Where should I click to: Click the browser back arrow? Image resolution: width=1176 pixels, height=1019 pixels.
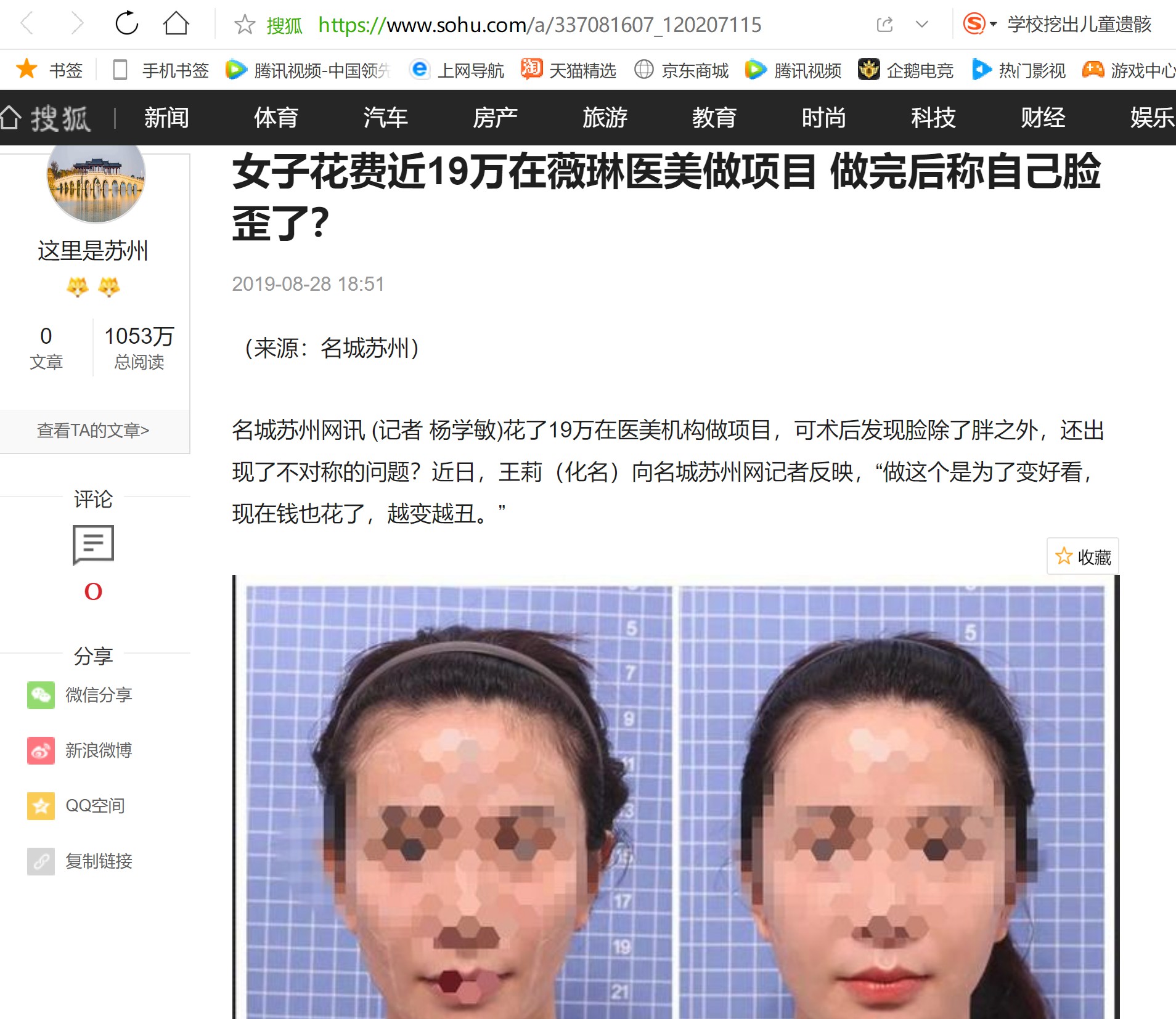click(27, 24)
